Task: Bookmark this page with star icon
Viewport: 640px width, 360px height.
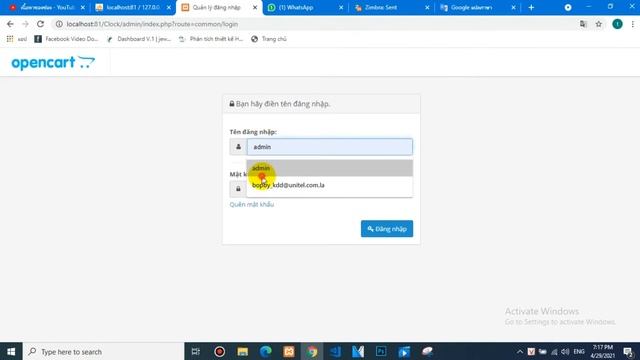Action: [598, 24]
